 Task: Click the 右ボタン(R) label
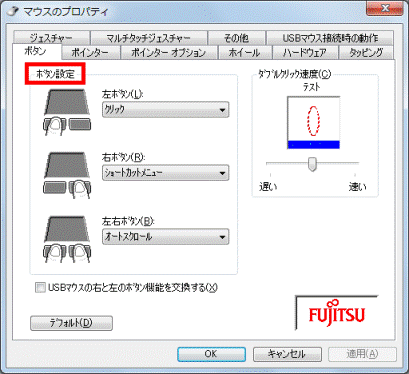click(x=123, y=157)
